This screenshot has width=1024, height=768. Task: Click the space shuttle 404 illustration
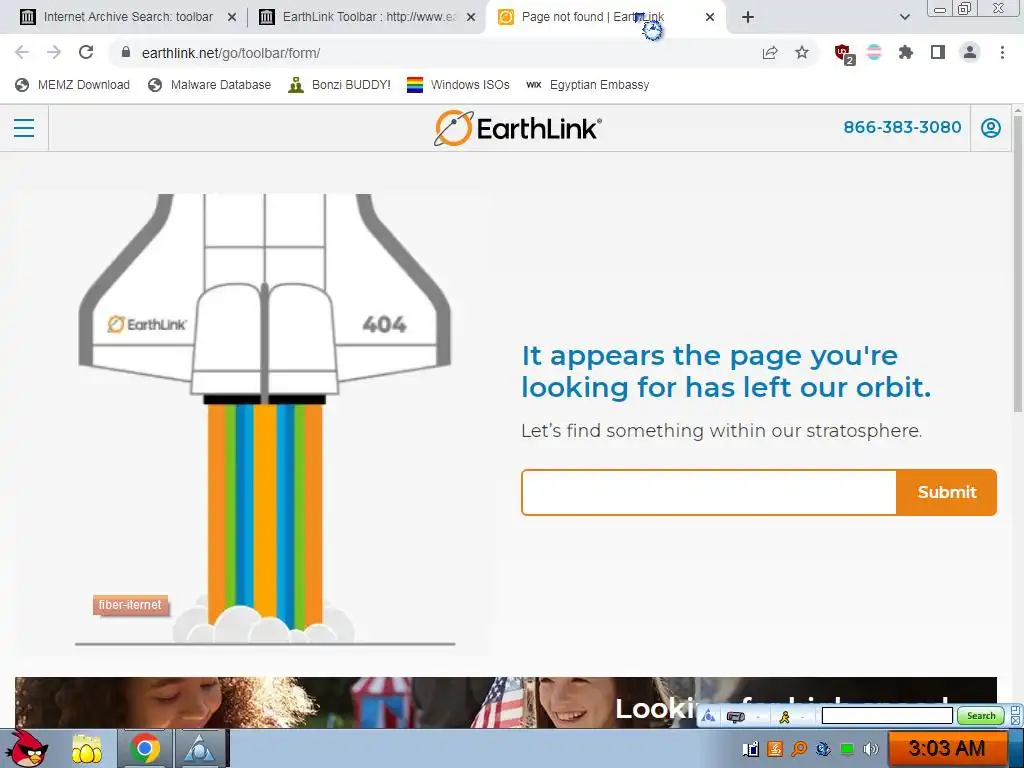tap(264, 419)
